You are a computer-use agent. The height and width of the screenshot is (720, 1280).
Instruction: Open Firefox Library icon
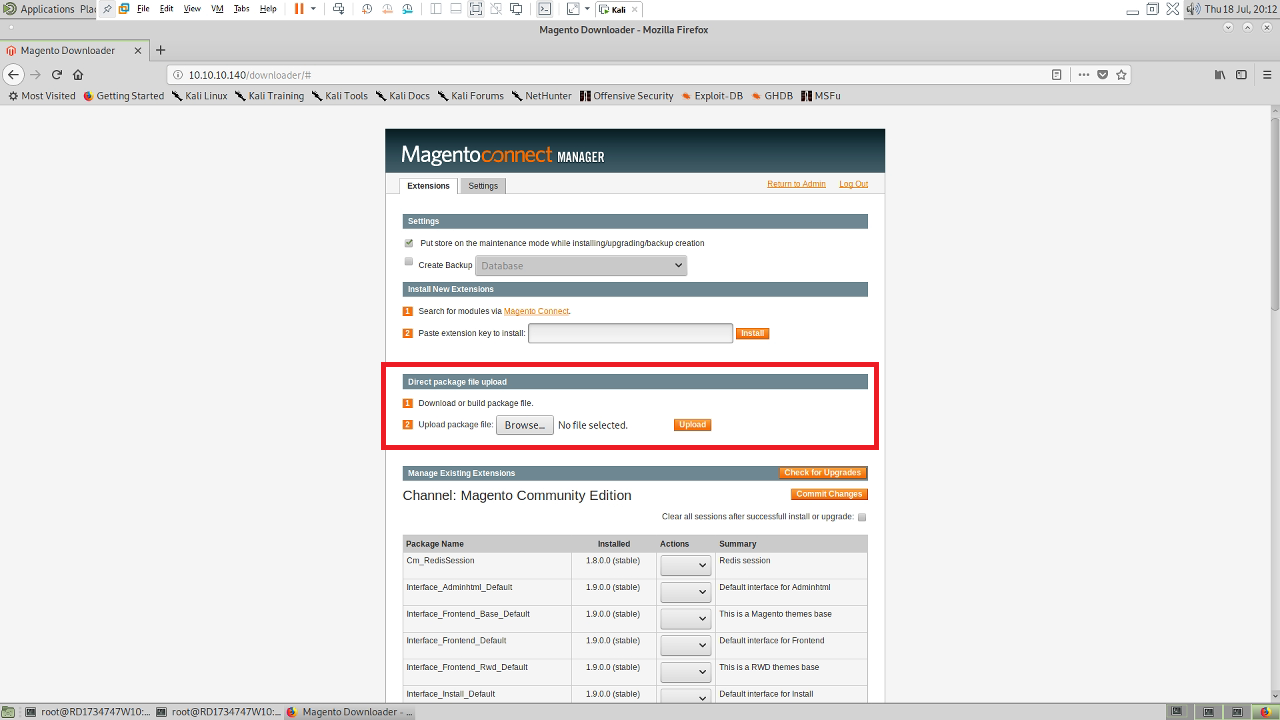pyautogui.click(x=1220, y=74)
